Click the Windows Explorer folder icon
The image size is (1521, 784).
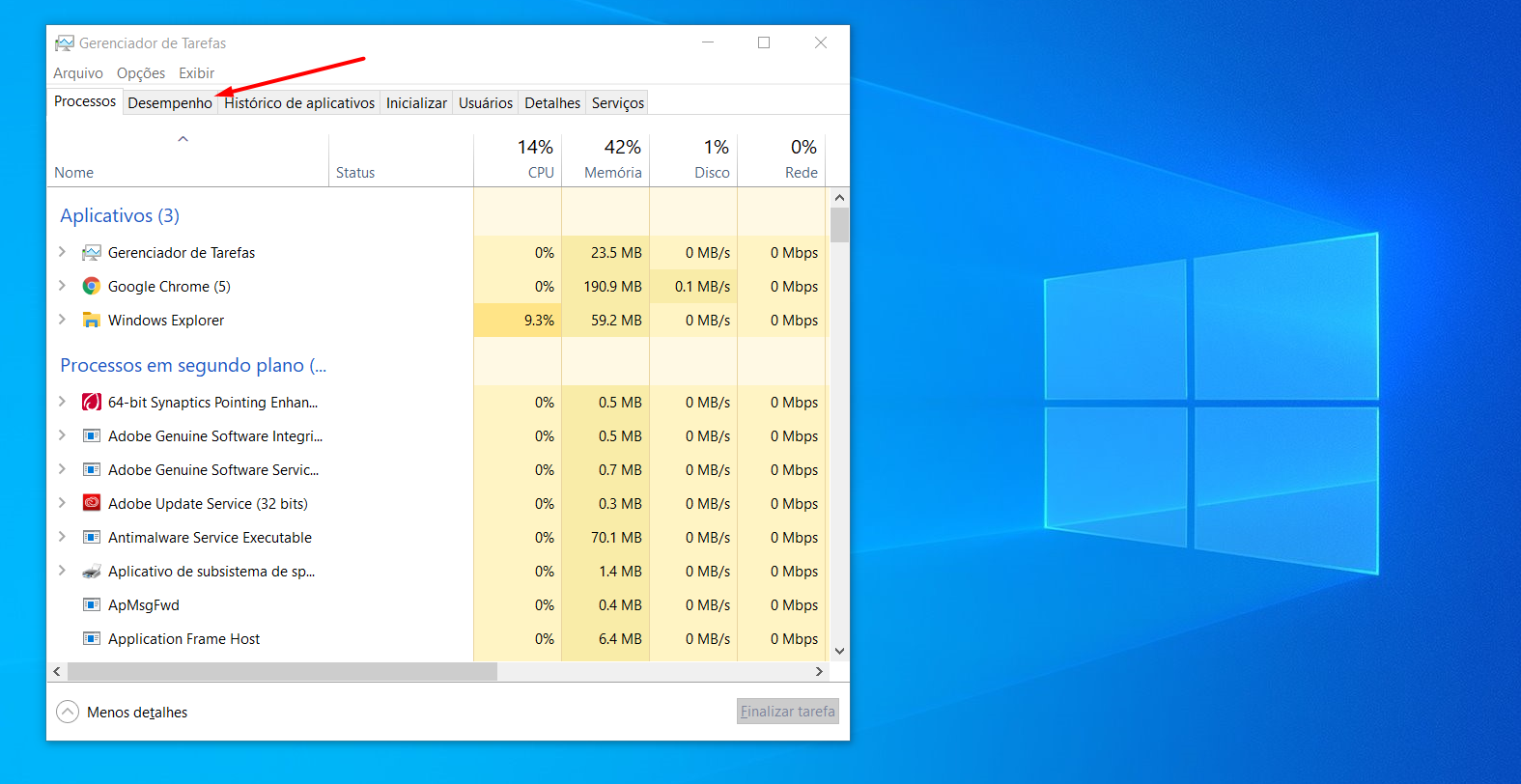92,321
